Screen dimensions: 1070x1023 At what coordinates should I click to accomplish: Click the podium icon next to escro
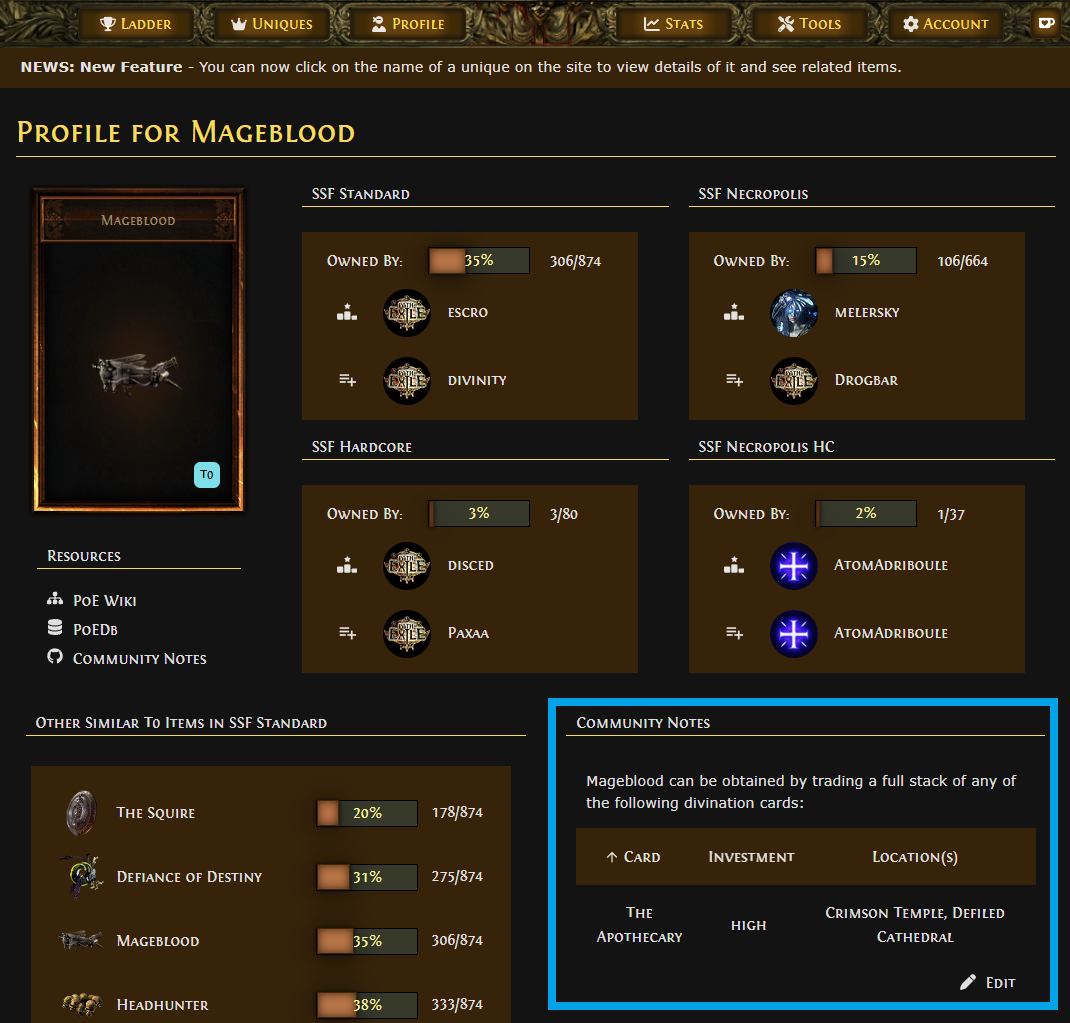(347, 313)
